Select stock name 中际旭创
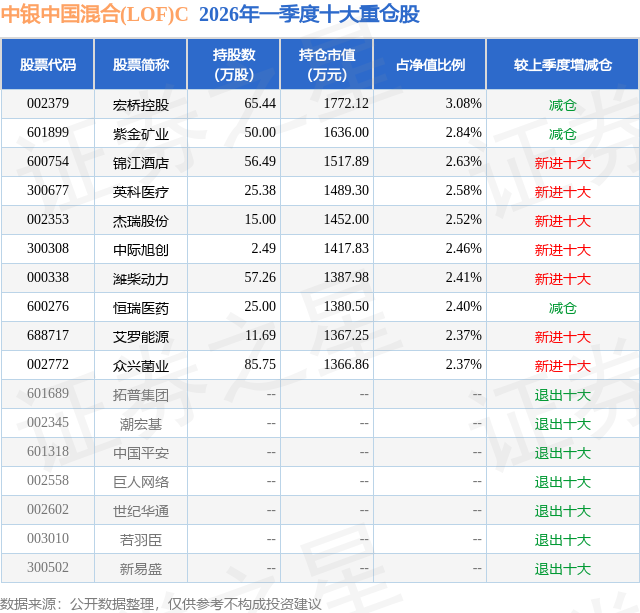Image resolution: width=640 pixels, height=613 pixels. coord(141,250)
